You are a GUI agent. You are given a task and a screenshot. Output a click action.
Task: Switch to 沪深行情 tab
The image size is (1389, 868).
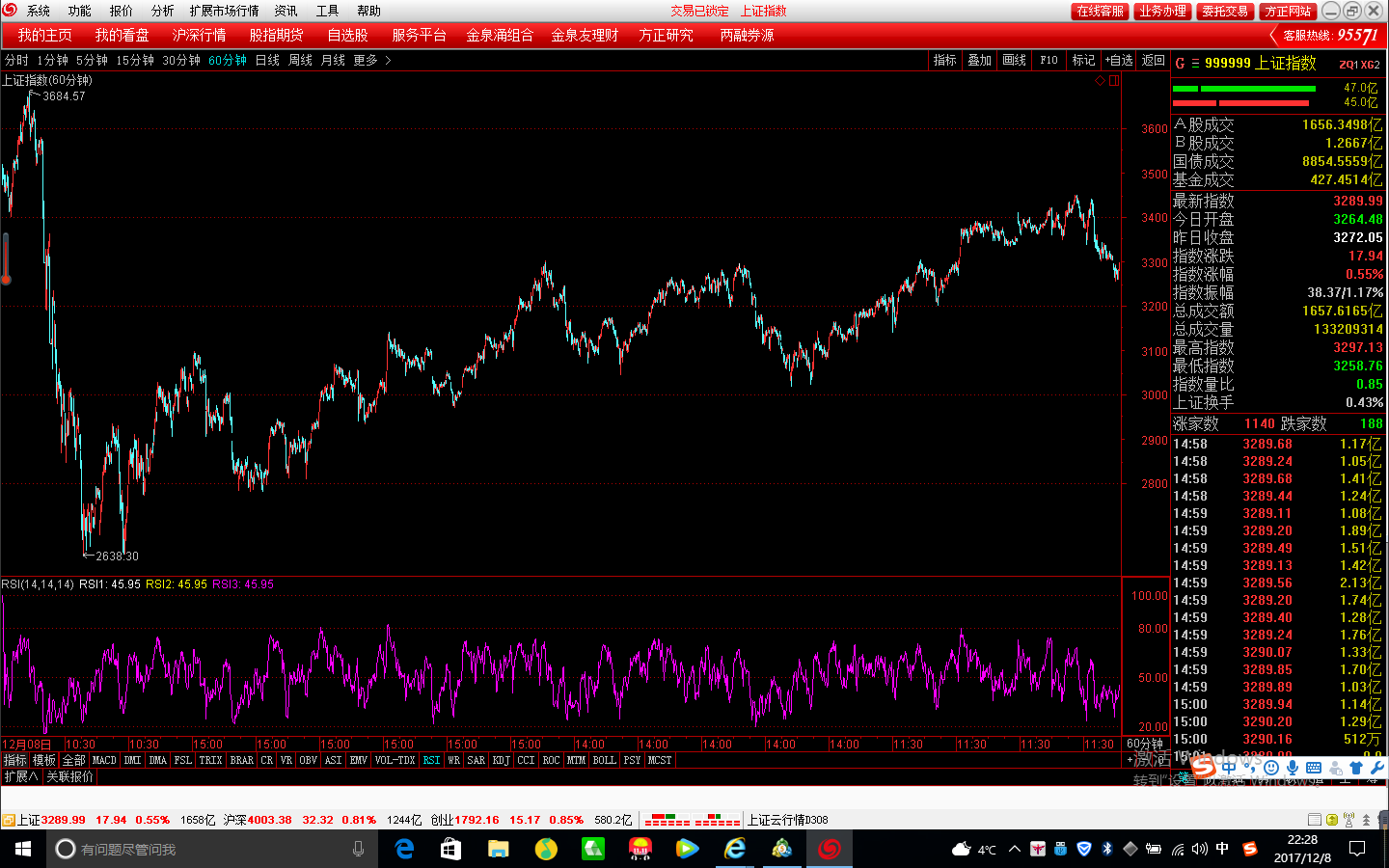(x=200, y=35)
